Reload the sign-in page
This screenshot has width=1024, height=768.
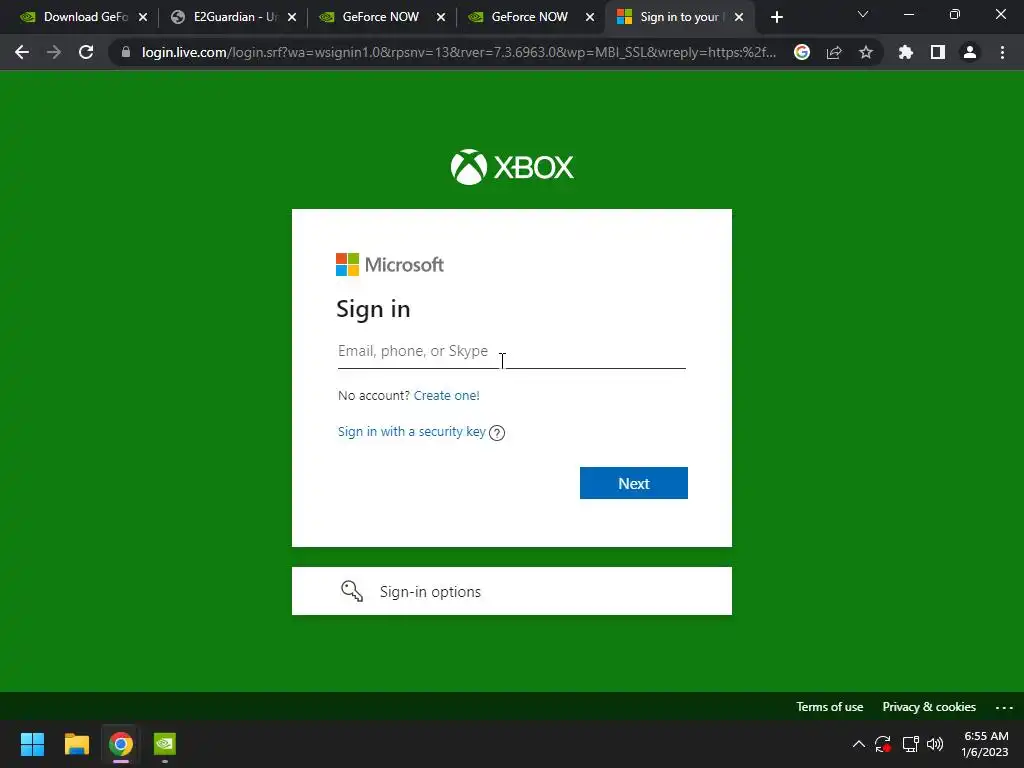click(86, 52)
